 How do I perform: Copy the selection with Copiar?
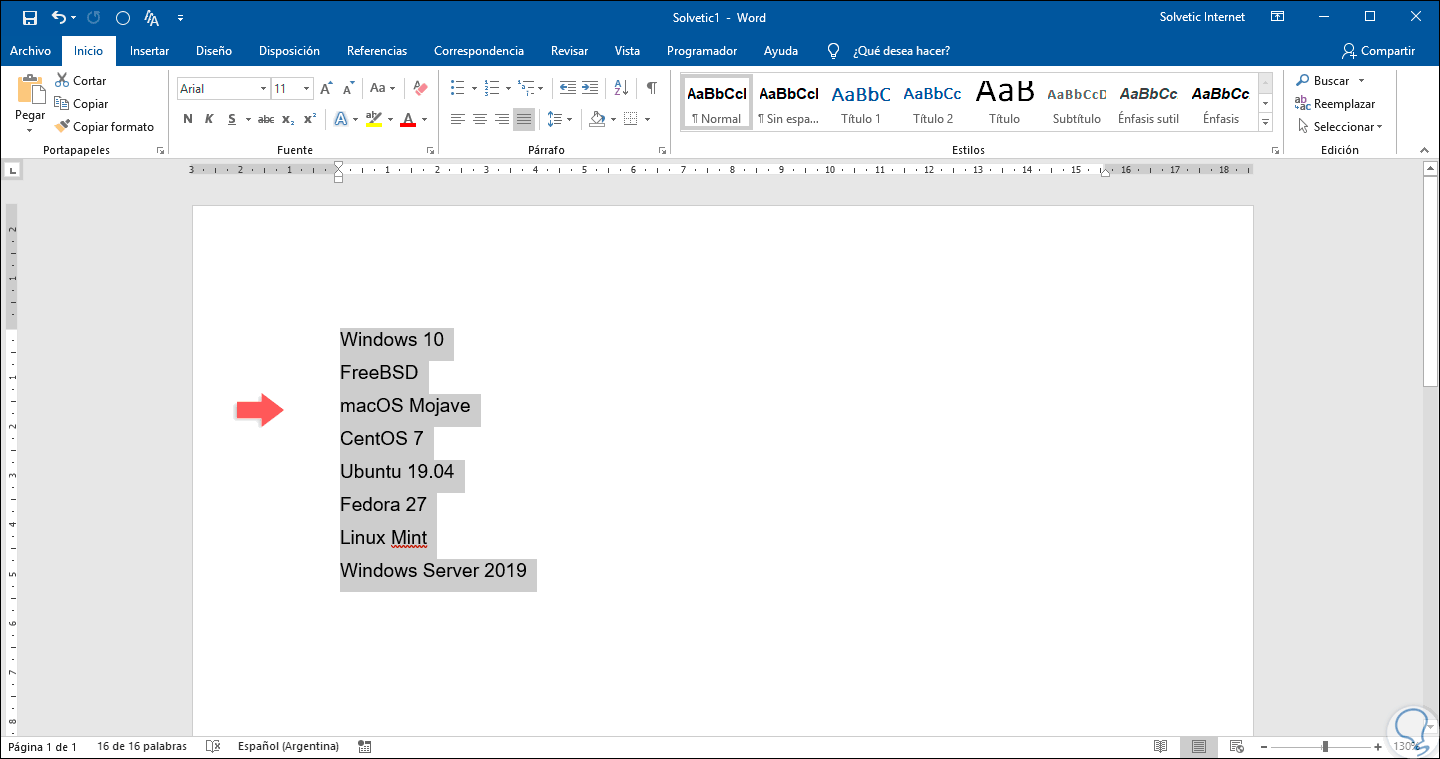click(81, 104)
